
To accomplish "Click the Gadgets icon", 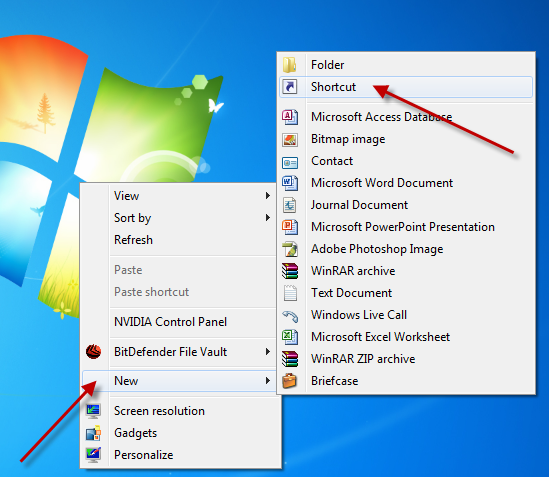I will pos(93,433).
